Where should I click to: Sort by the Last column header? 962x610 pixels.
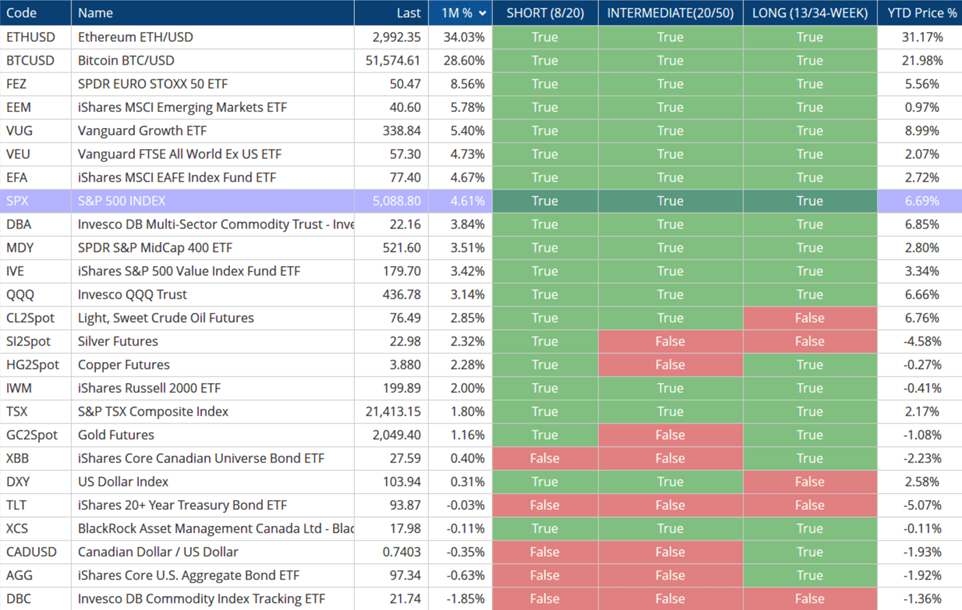[407, 13]
